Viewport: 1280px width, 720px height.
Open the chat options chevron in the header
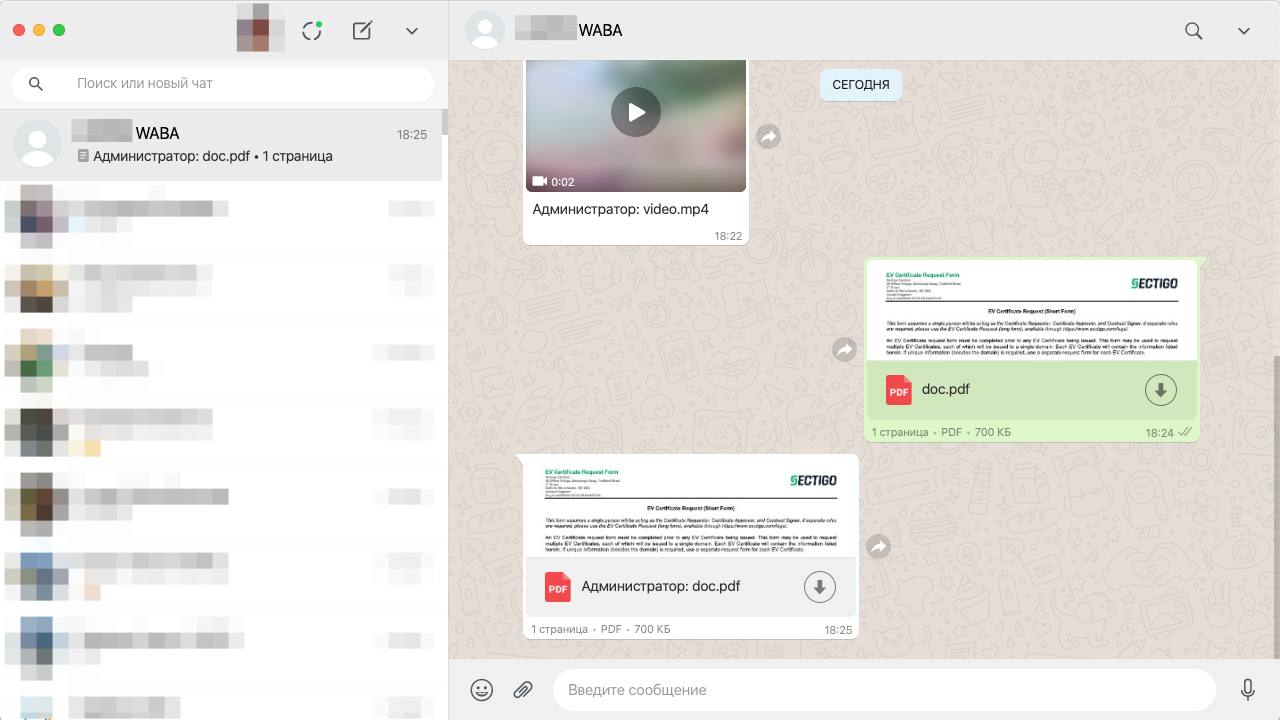(1244, 31)
